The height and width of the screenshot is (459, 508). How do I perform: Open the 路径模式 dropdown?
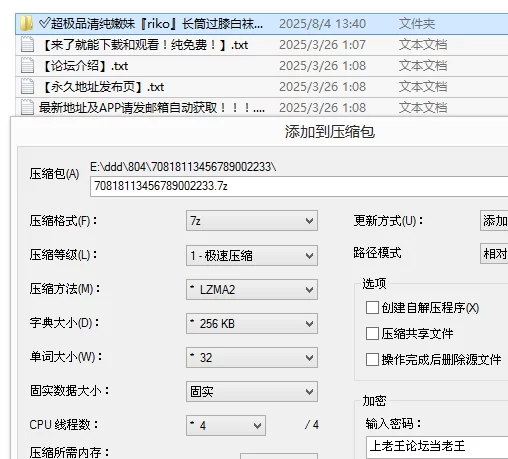pos(494,254)
